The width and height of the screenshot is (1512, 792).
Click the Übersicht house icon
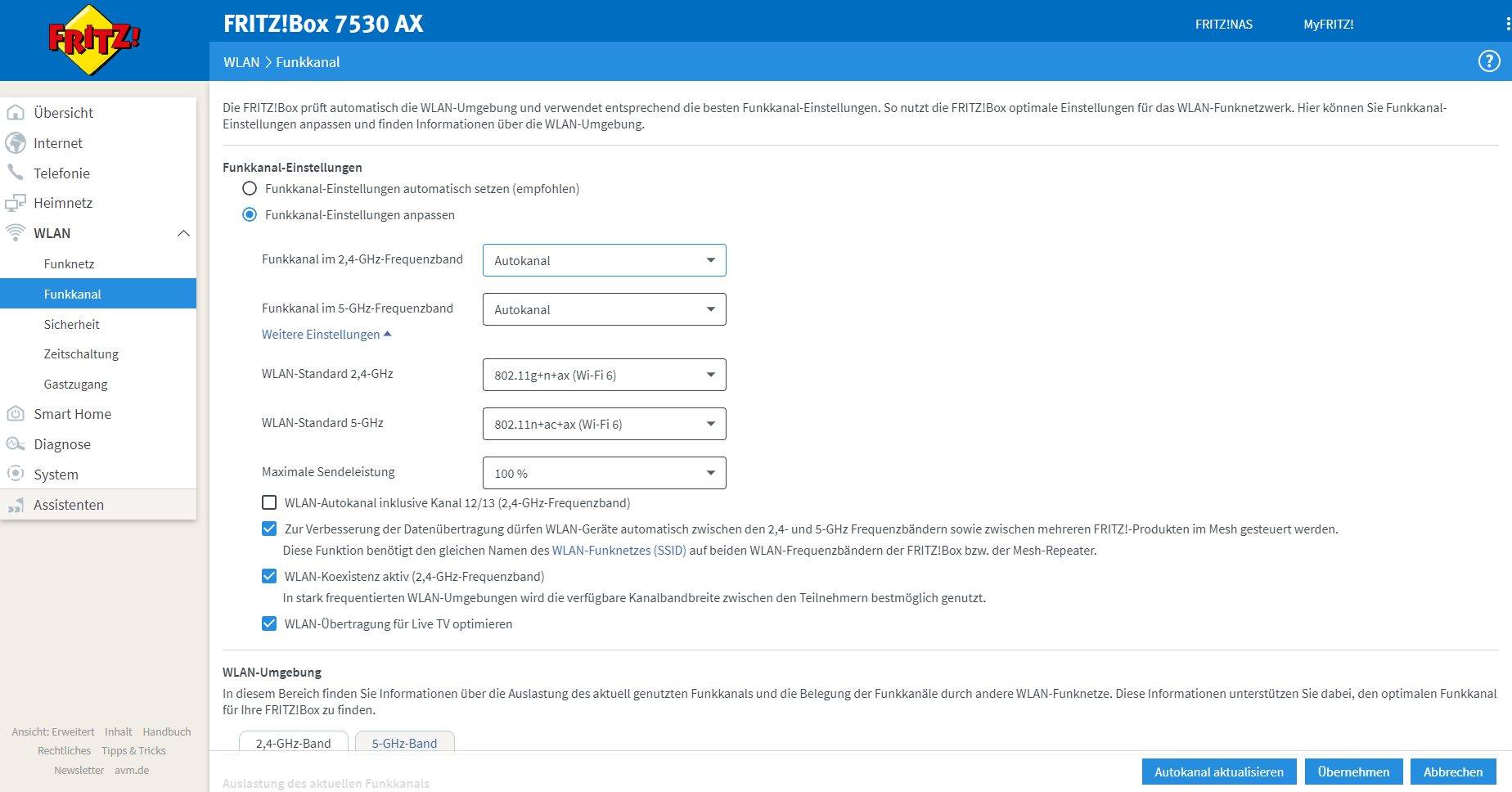[x=16, y=113]
